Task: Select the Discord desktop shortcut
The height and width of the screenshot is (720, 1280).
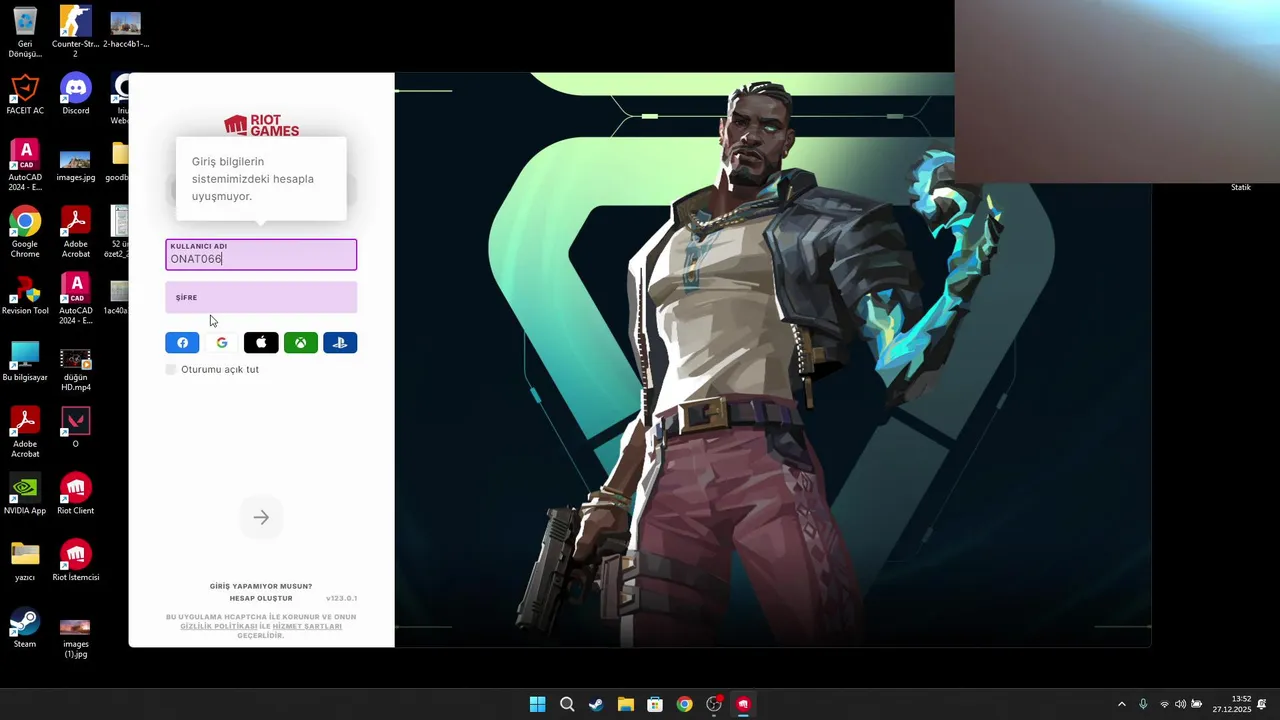Action: click(x=76, y=95)
